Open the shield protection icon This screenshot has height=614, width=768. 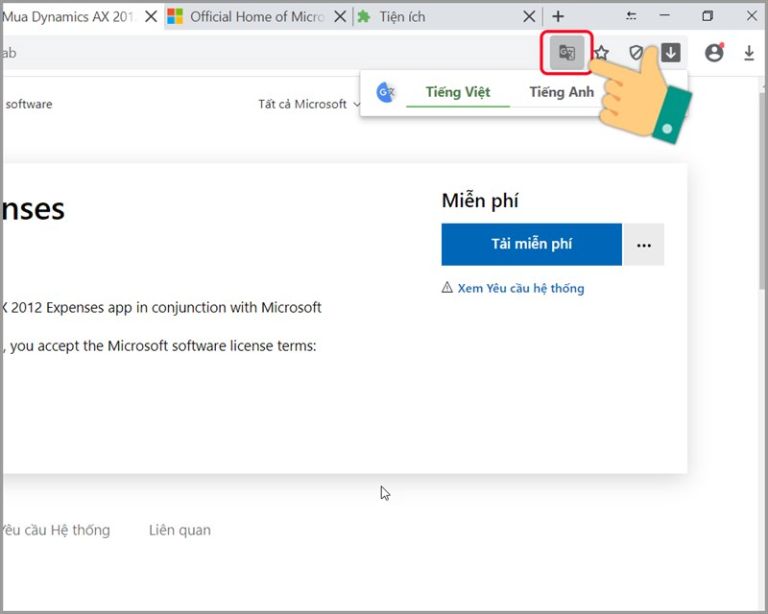(636, 52)
